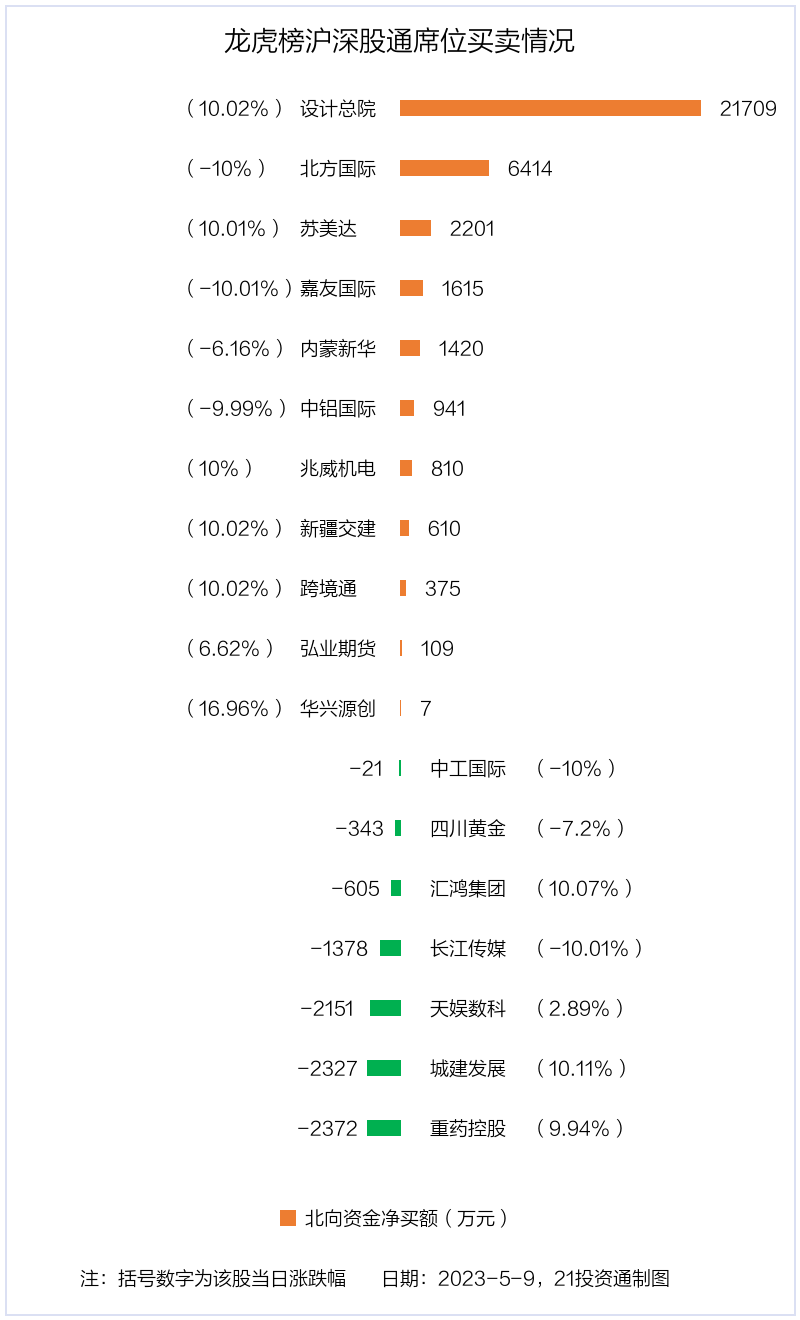Screen dimensions: 800x1320
Task: Click the -2372 value label
Action: point(327,1129)
